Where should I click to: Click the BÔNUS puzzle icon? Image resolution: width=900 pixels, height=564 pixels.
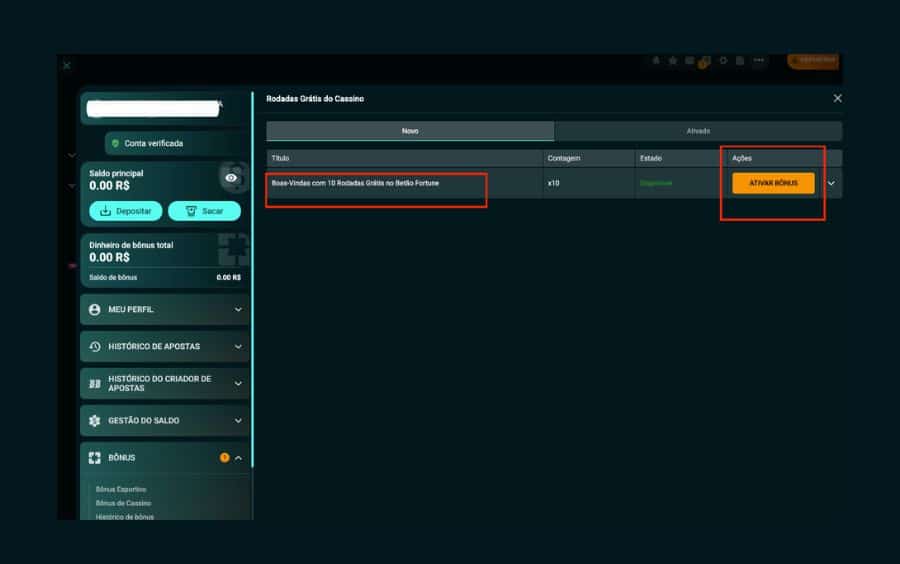tap(95, 458)
